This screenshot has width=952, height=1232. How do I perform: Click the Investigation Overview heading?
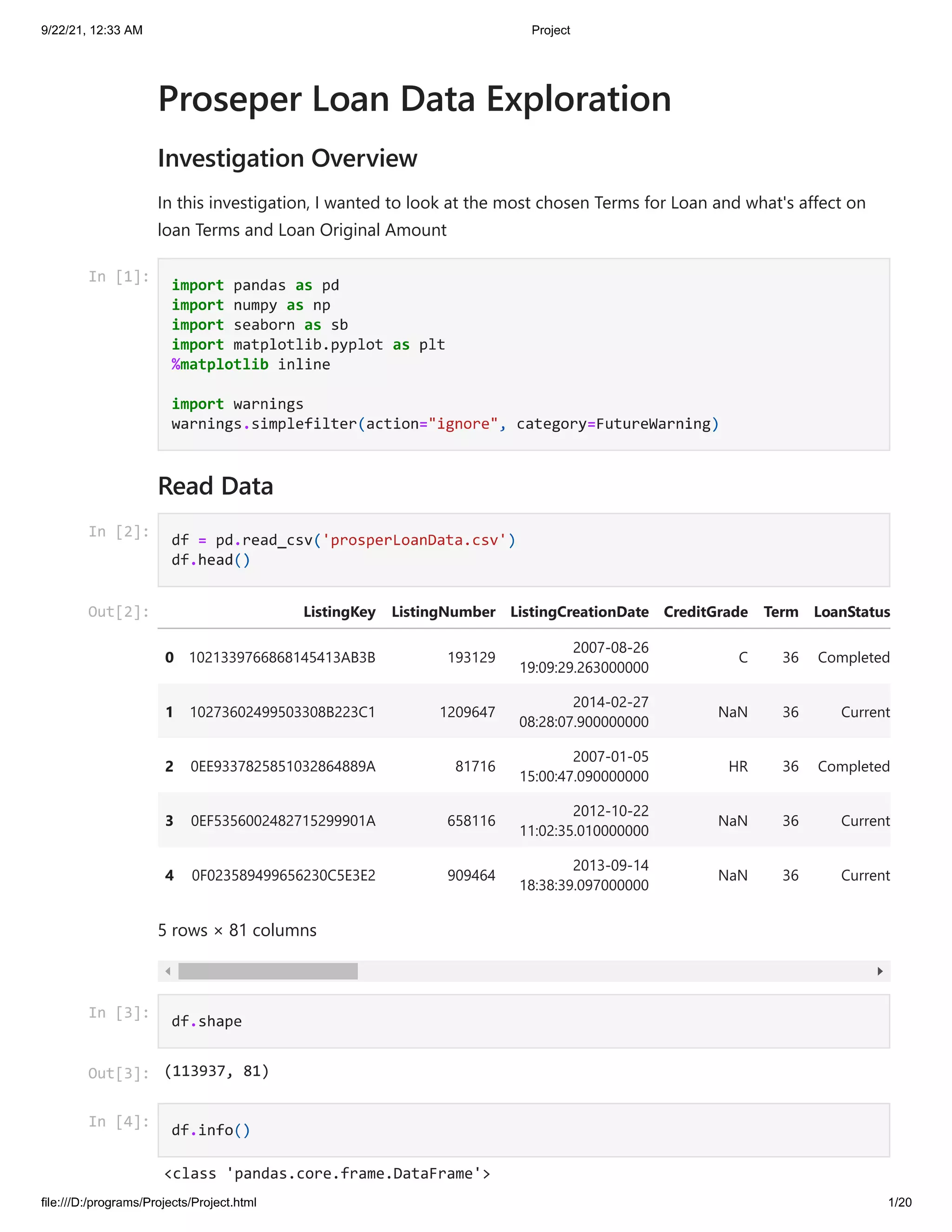click(x=288, y=159)
